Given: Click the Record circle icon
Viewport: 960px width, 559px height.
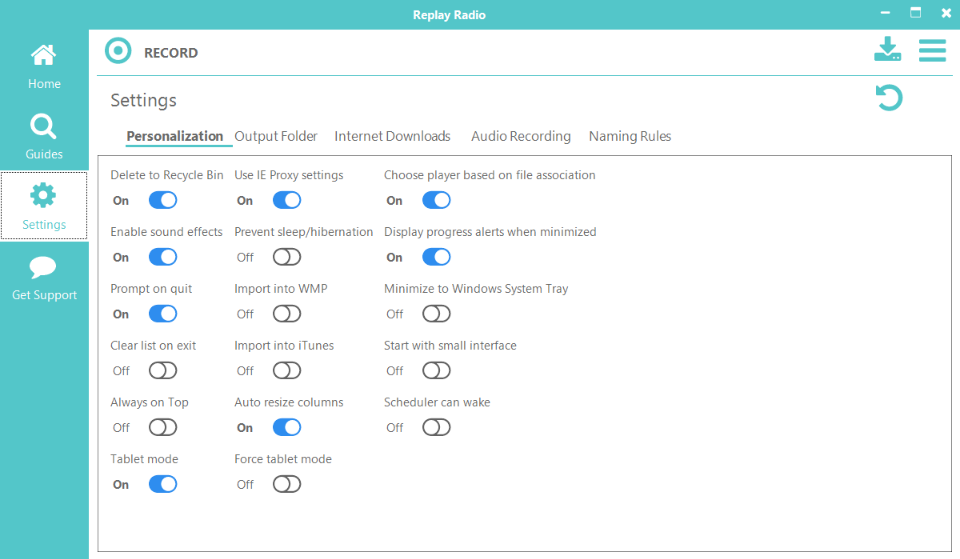Looking at the screenshot, I should [118, 51].
